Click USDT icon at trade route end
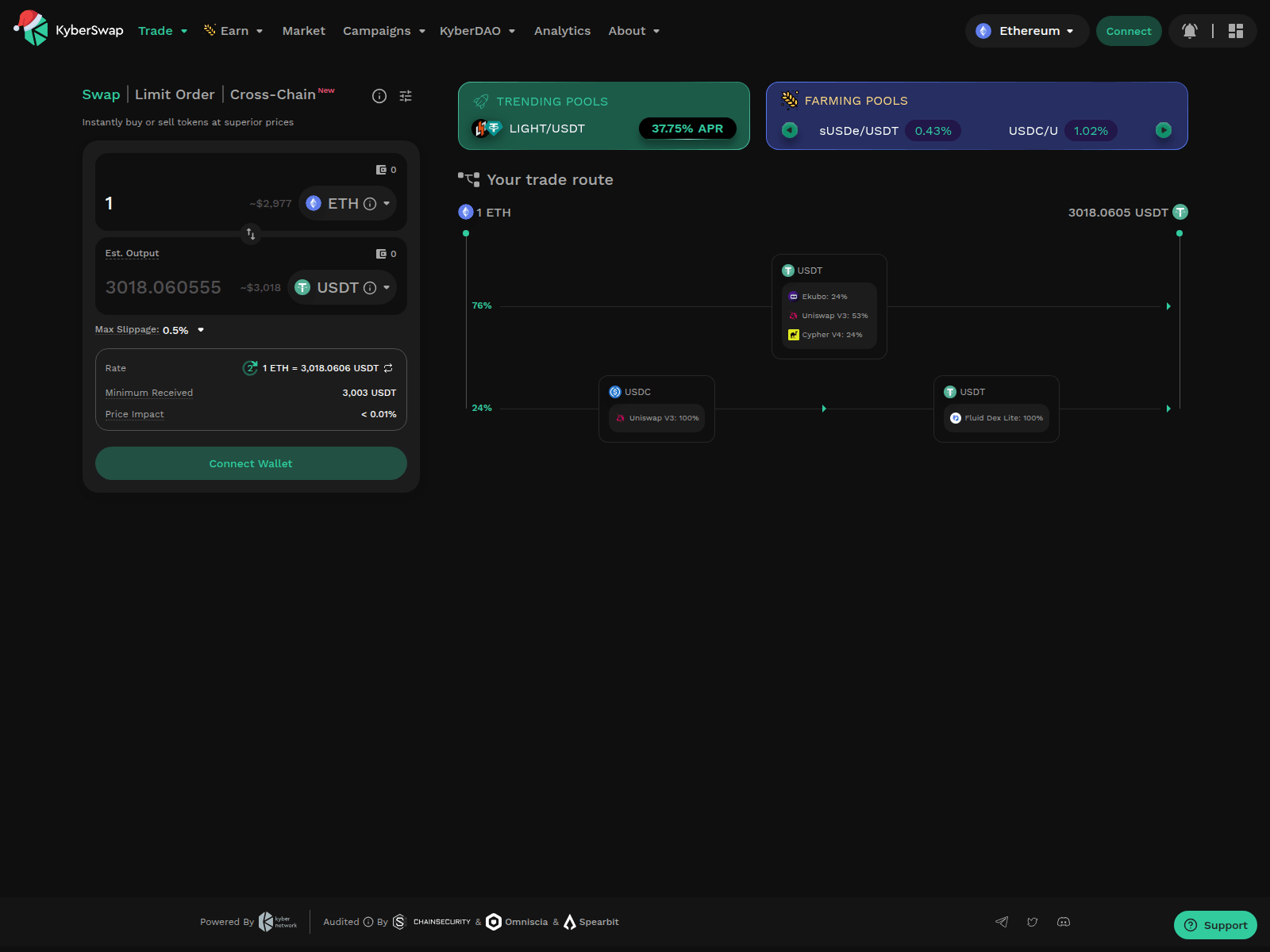 tap(1180, 212)
